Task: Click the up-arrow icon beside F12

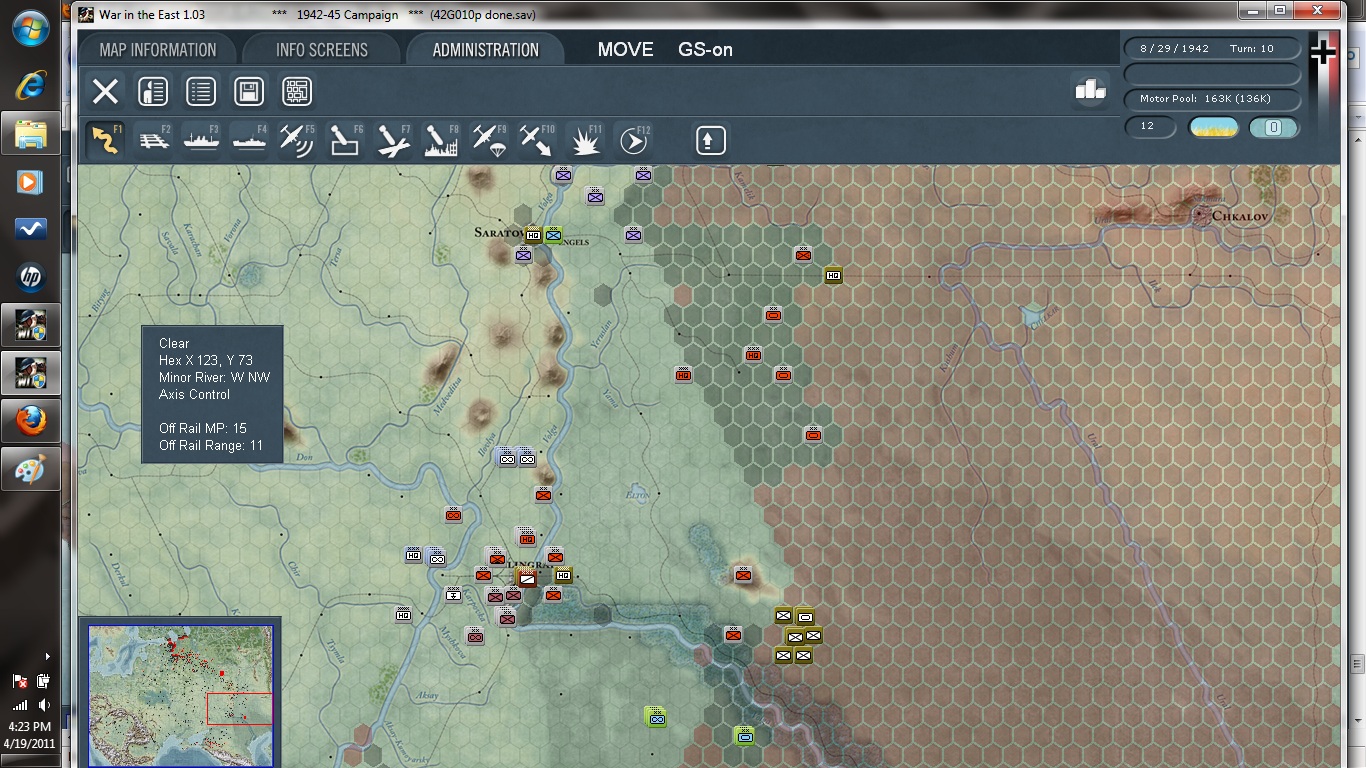Action: 710,140
